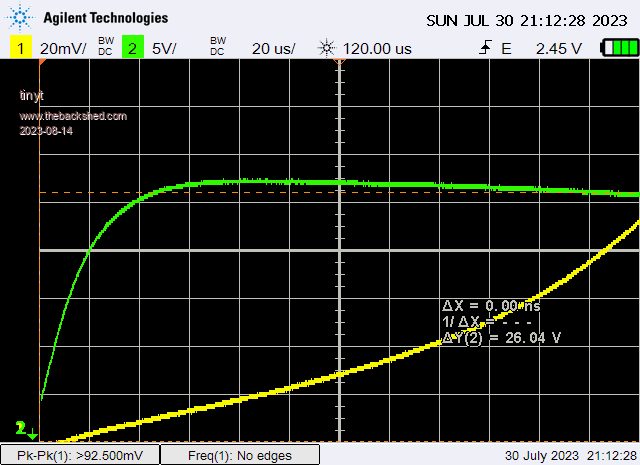Click the Agilent Technologies starburst logo
This screenshot has width=640, height=465.
tap(21, 18)
